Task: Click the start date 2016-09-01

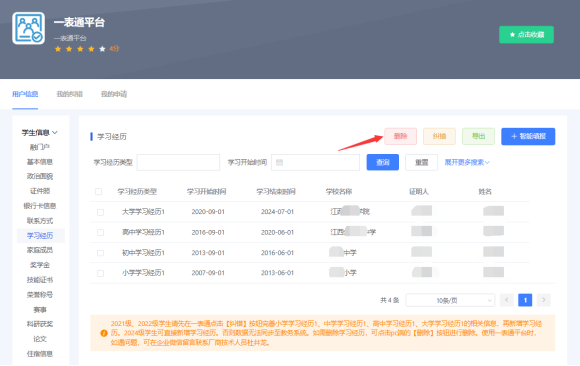Action: pyautogui.click(x=208, y=232)
